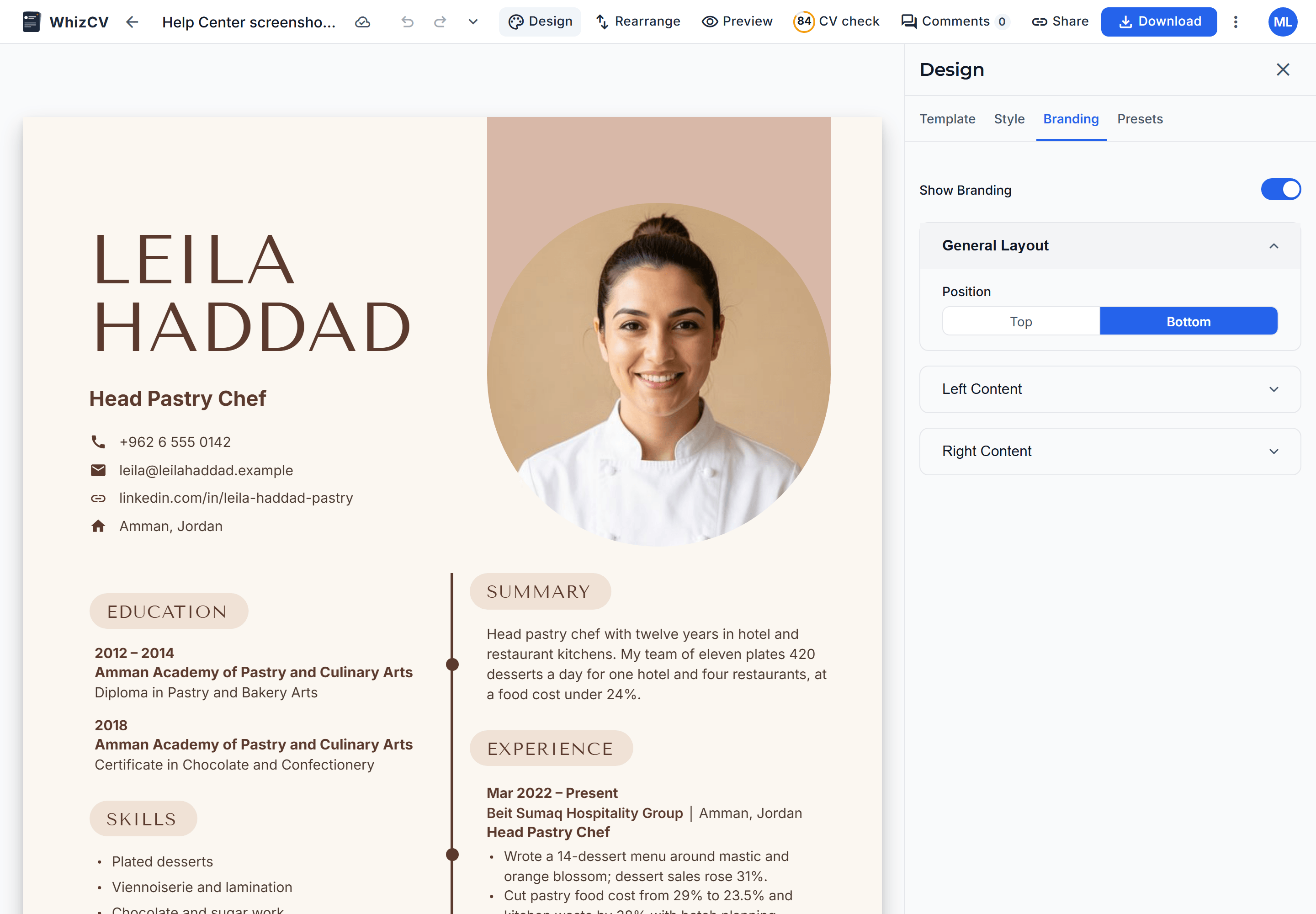Toggle the Show Branding switch
Image resolution: width=1316 pixels, height=914 pixels.
pos(1280,190)
